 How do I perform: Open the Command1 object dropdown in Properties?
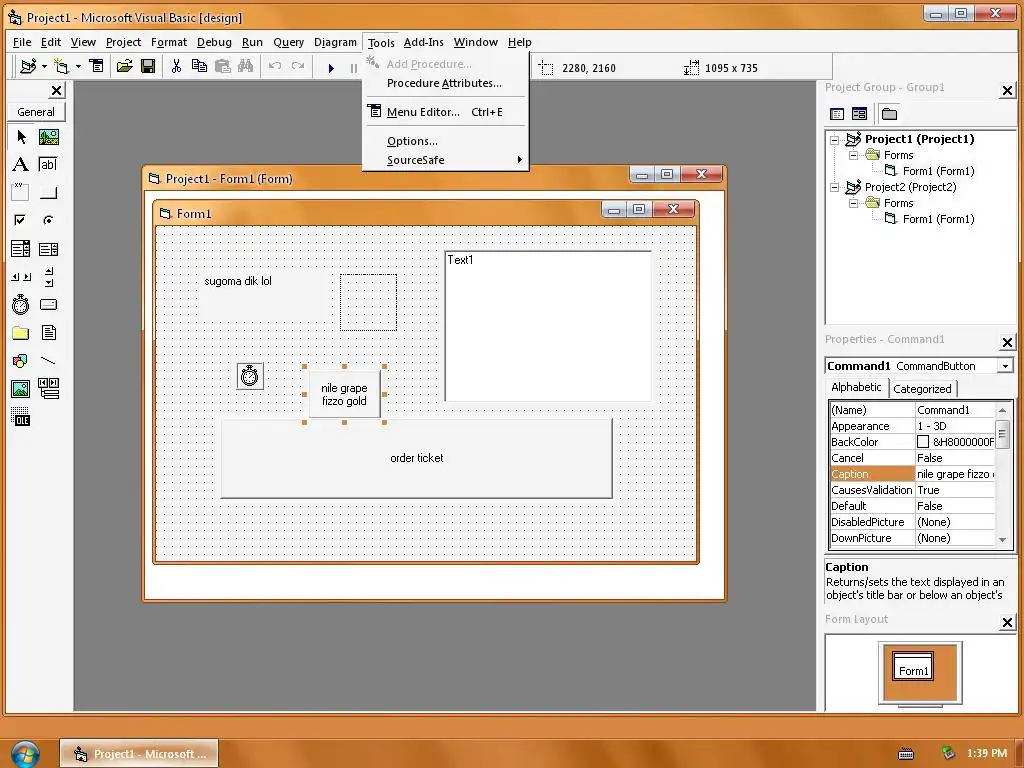[1006, 366]
